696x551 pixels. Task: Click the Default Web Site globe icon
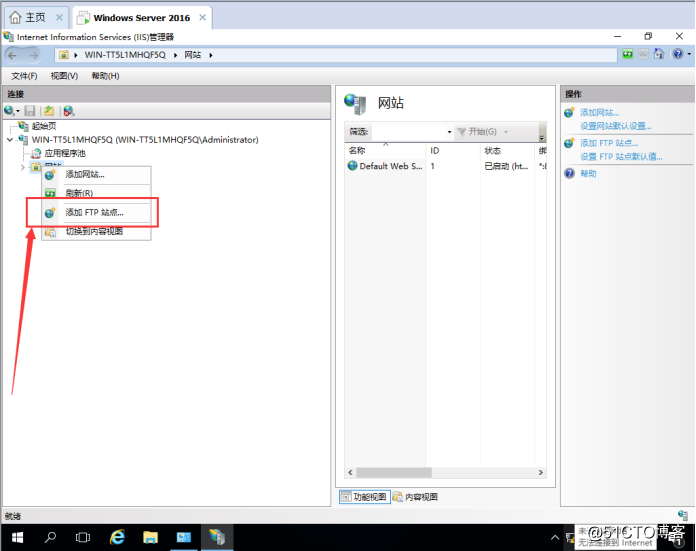352,166
